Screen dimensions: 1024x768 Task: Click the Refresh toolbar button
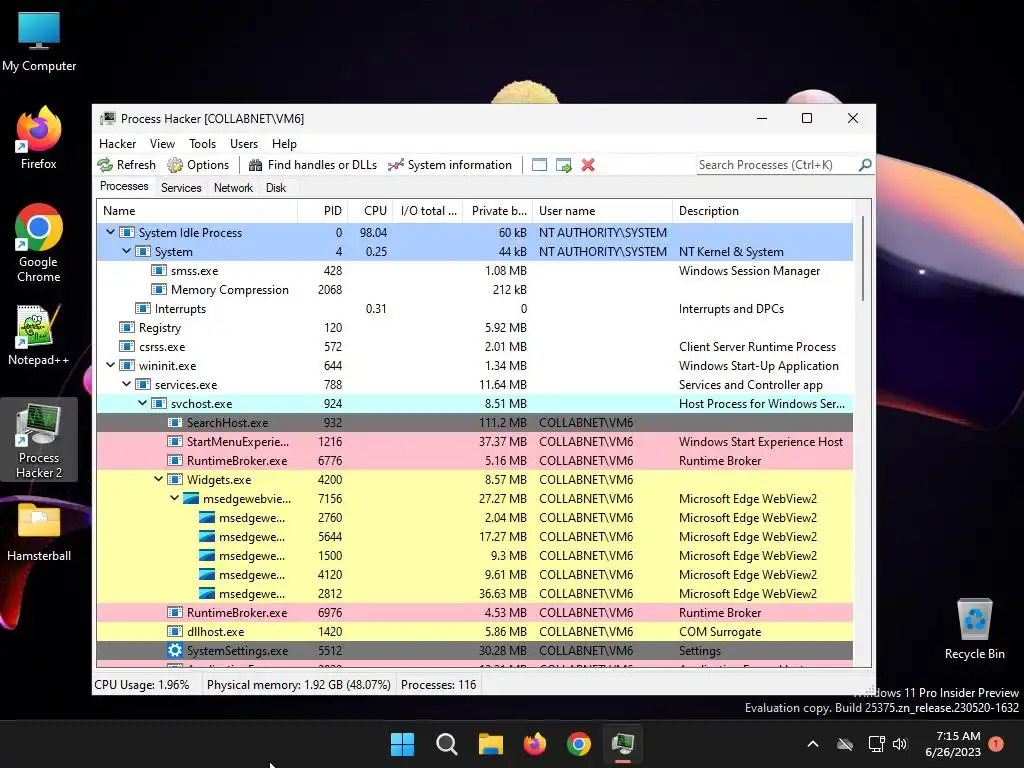(127, 165)
